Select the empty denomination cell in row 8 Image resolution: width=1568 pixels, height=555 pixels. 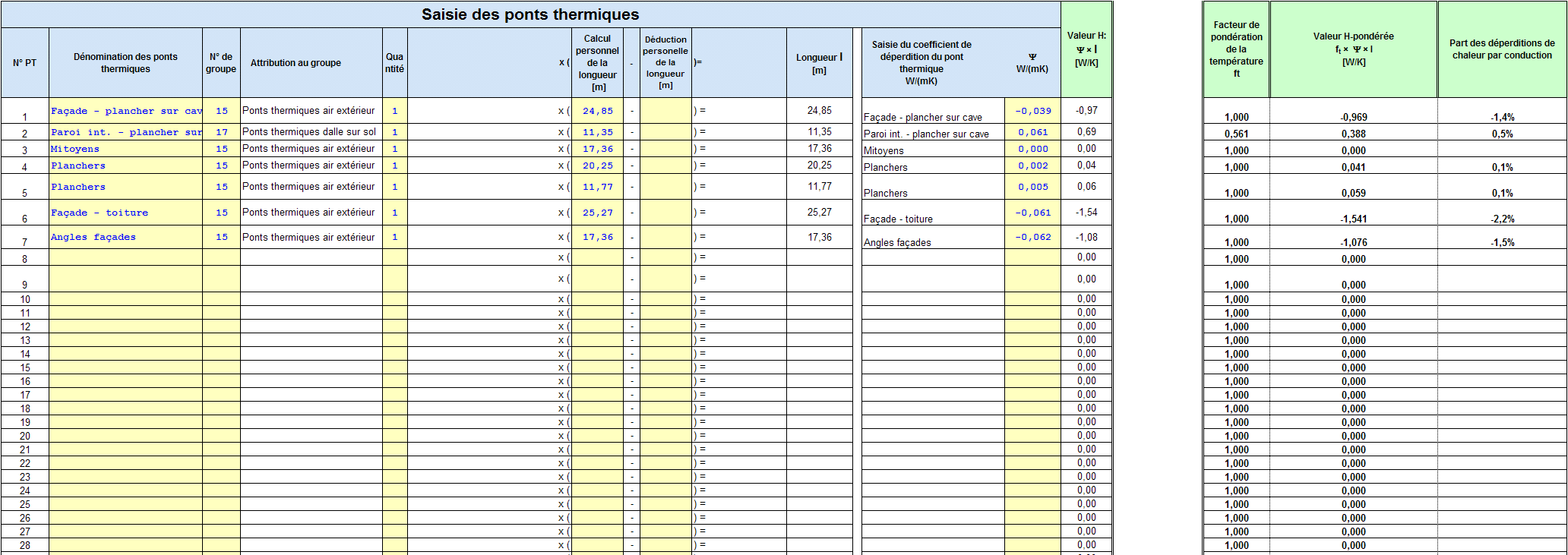(126, 257)
